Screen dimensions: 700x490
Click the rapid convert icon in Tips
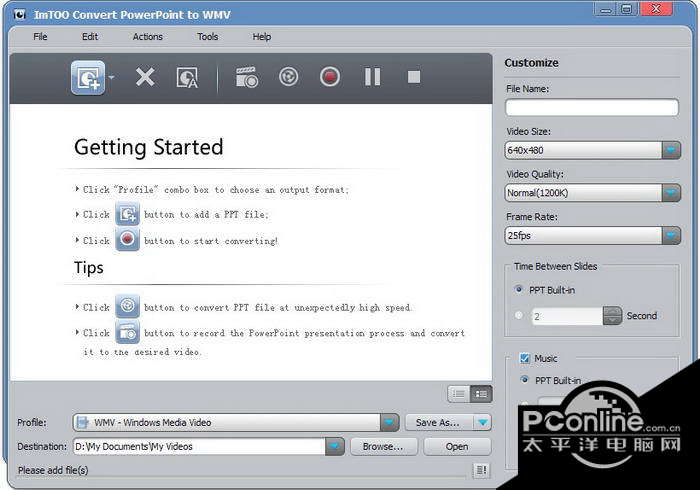pos(128,306)
